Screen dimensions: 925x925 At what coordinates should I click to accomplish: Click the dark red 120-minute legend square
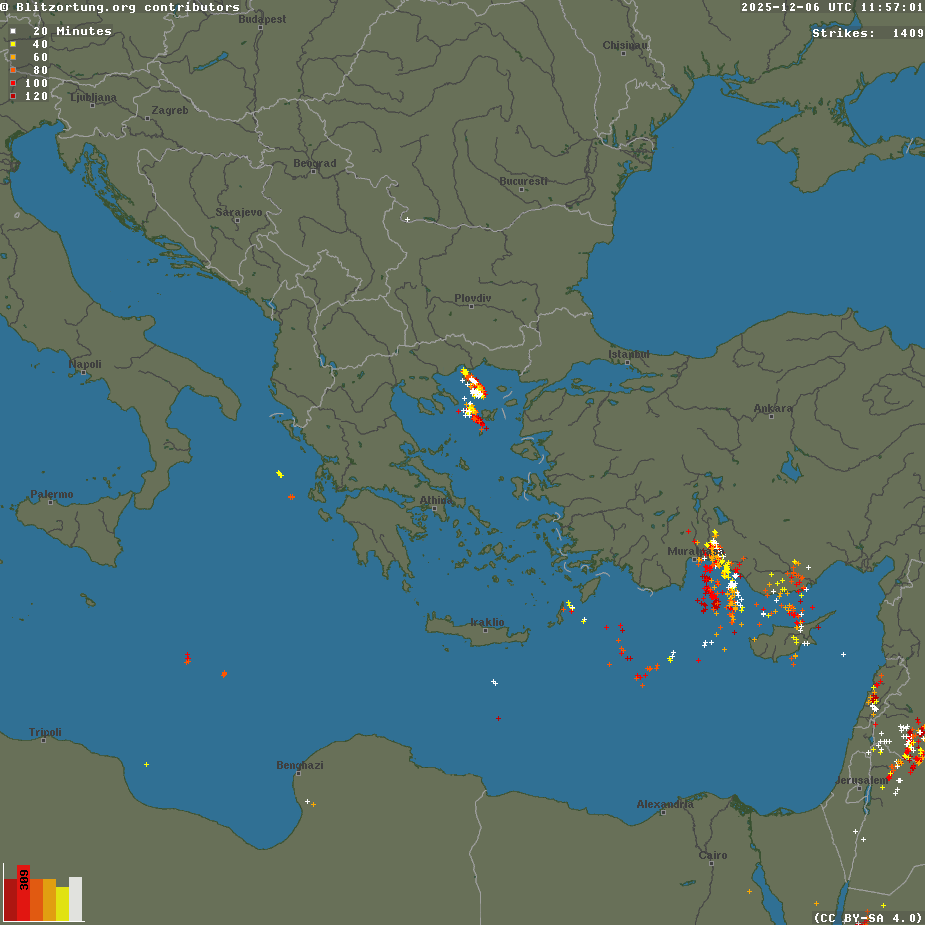(13, 97)
